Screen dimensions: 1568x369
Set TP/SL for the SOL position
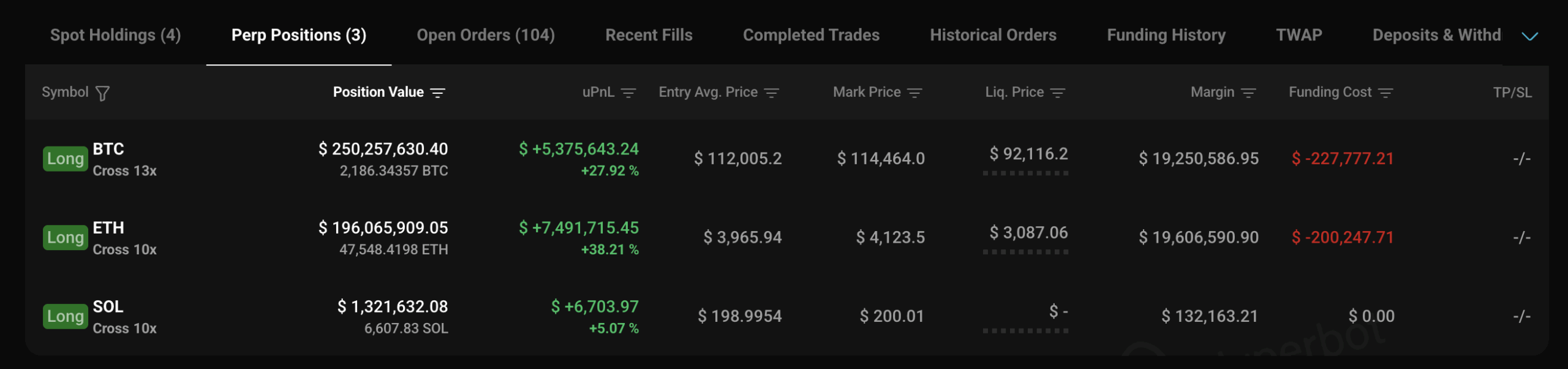pyautogui.click(x=1521, y=316)
